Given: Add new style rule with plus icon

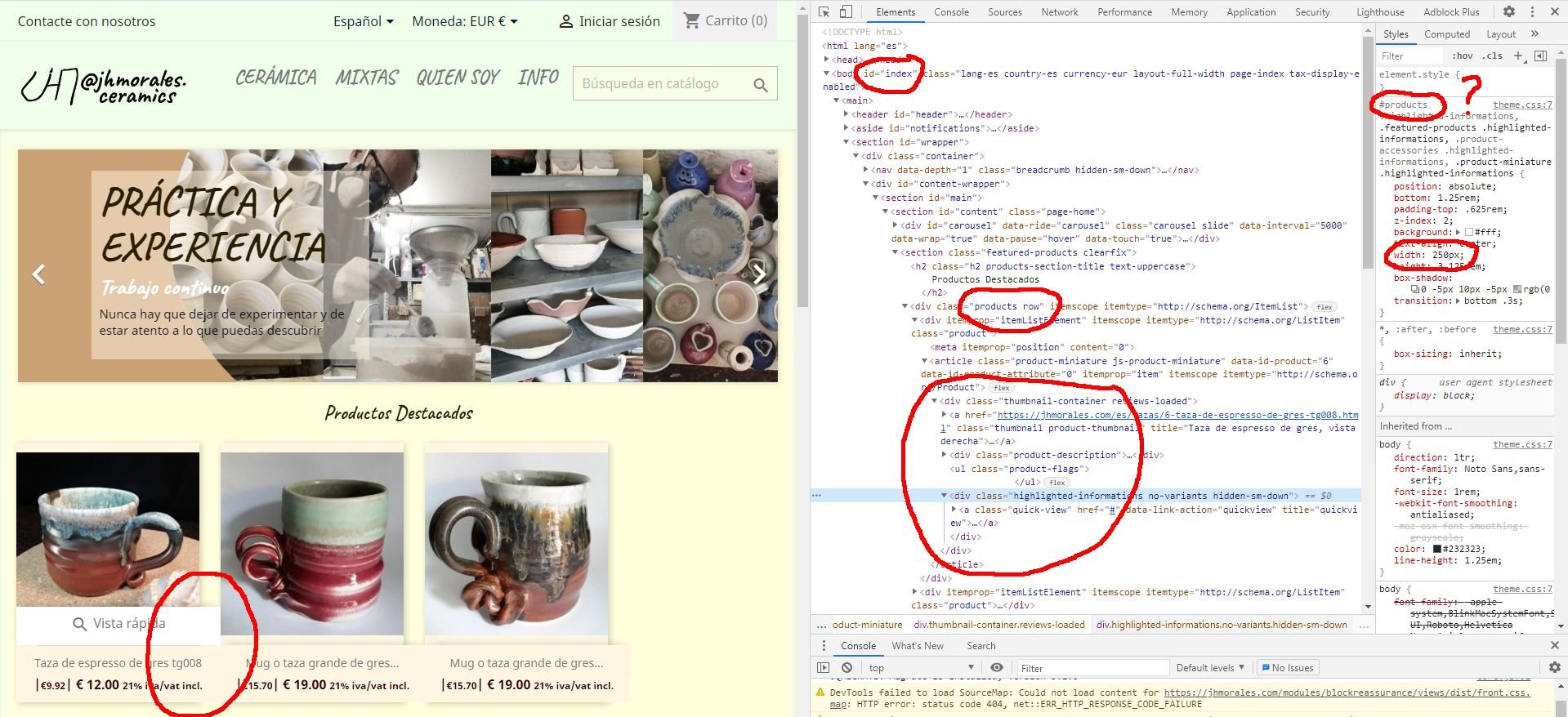Looking at the screenshot, I should tap(1518, 56).
